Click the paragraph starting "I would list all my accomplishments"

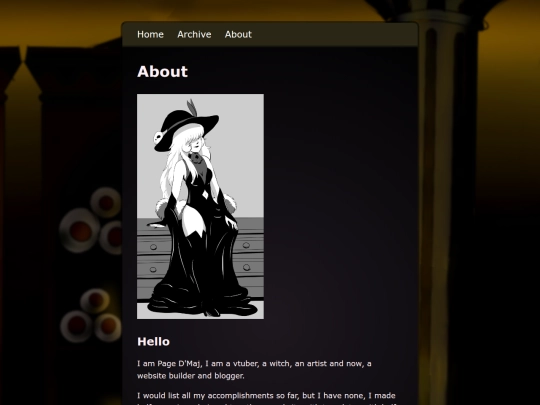tap(267, 398)
